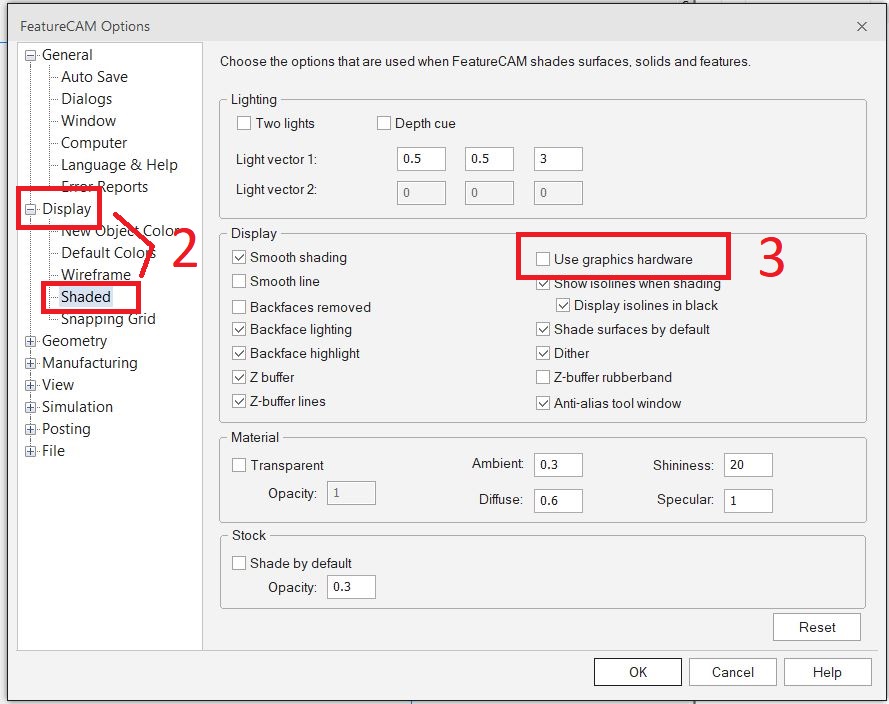Select Default Colors in the sidebar
889x704 pixels.
[102, 252]
